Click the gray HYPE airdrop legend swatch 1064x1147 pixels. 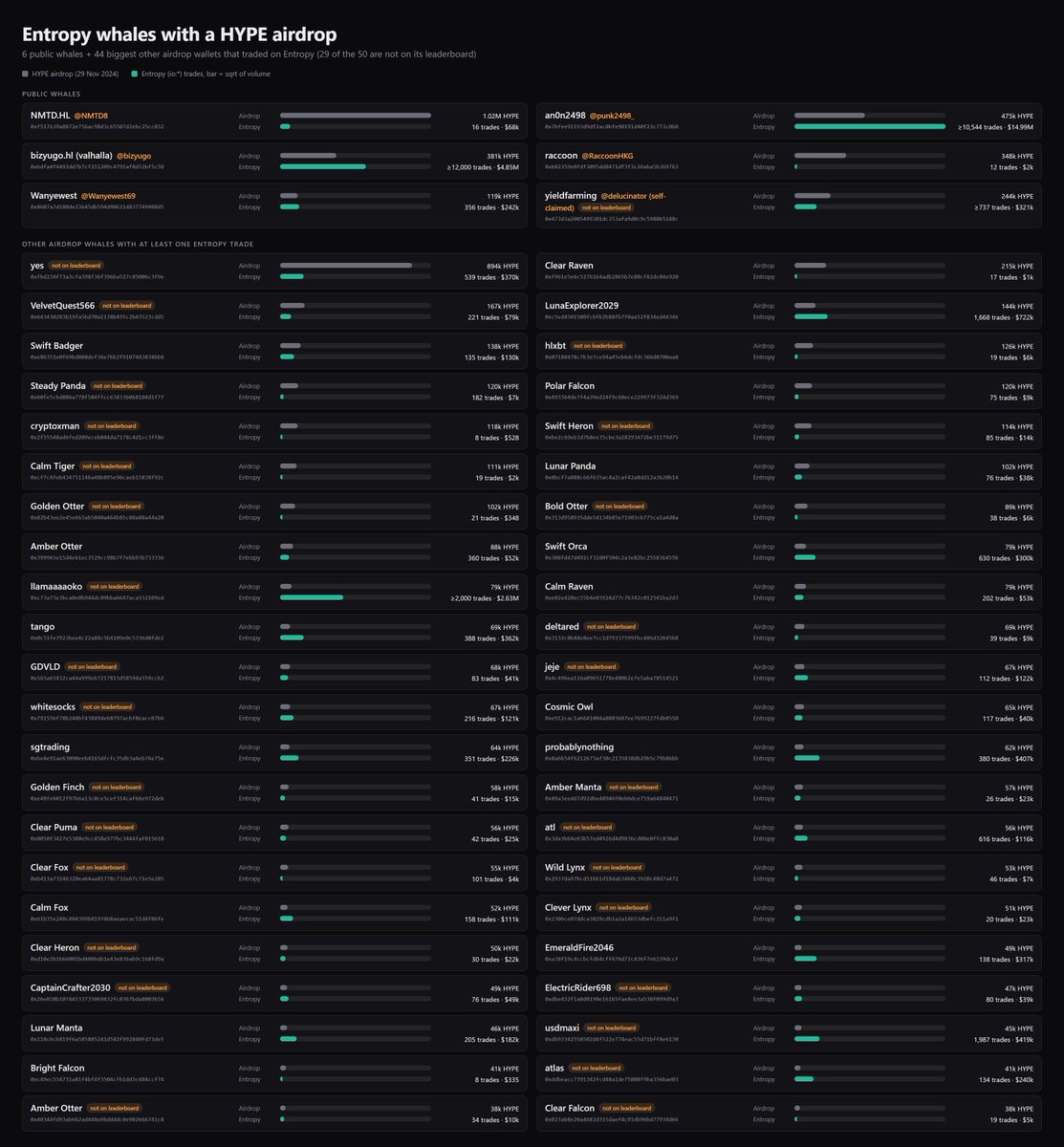point(26,74)
